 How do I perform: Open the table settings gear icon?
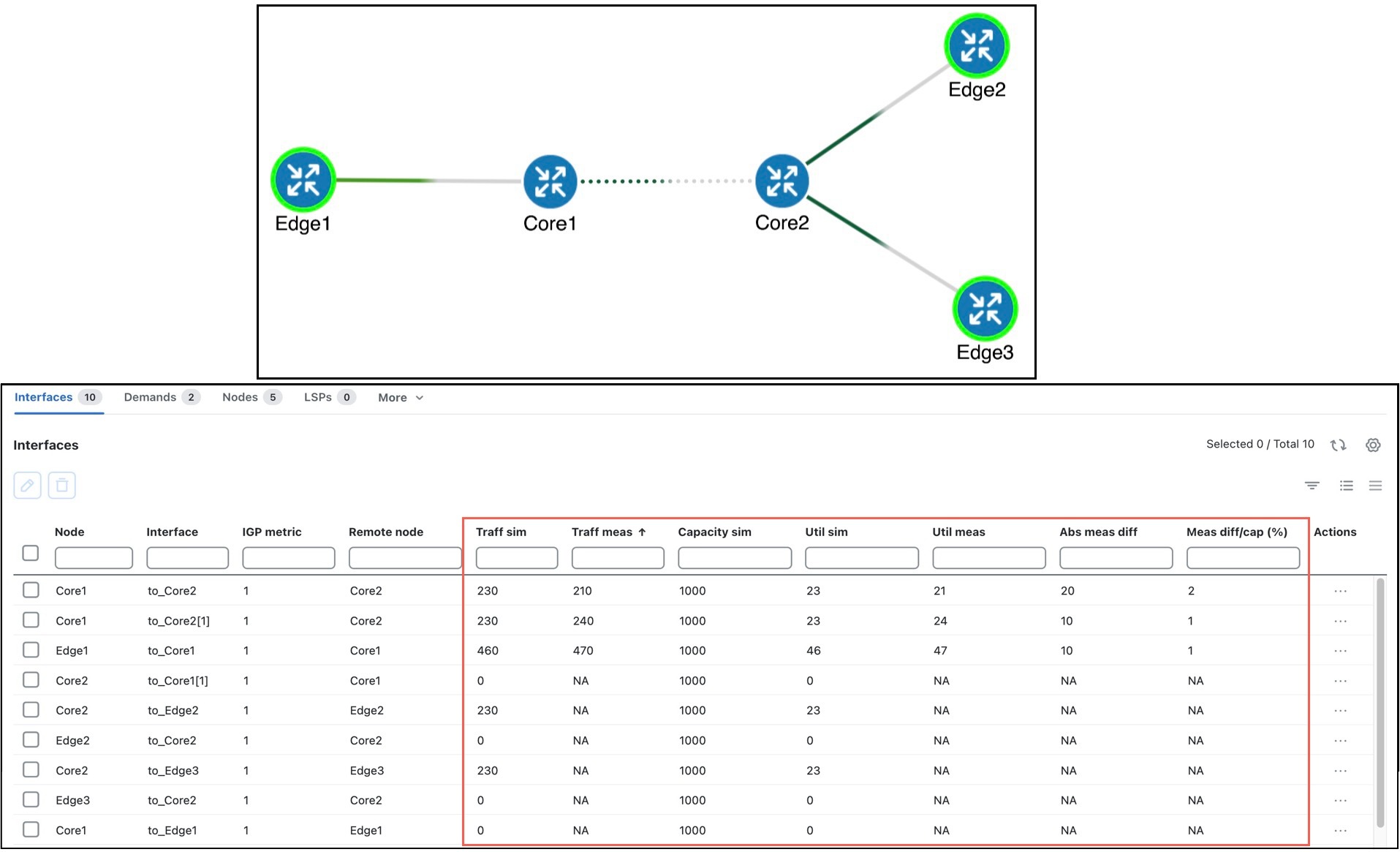(1373, 445)
